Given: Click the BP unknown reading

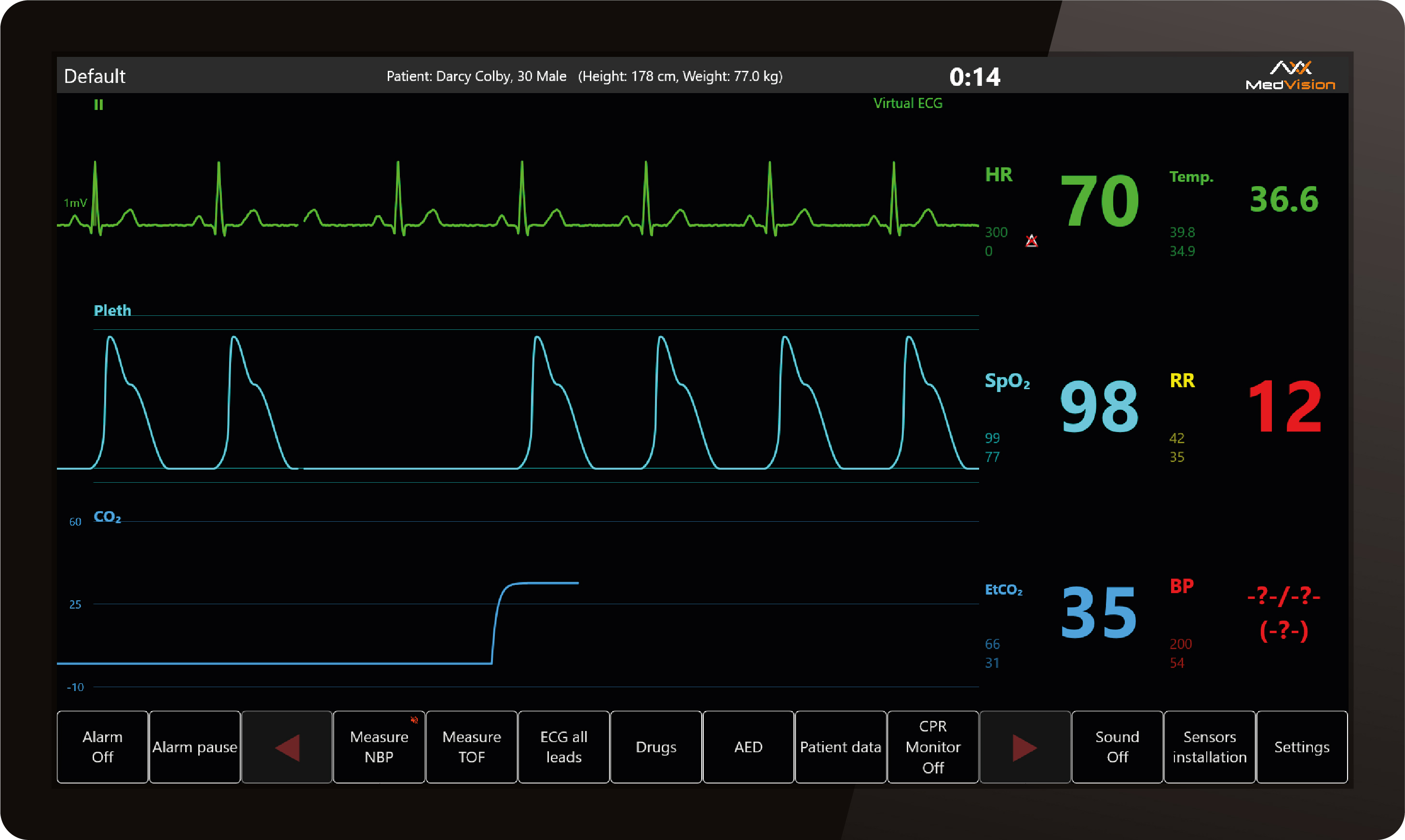Looking at the screenshot, I should (1283, 612).
